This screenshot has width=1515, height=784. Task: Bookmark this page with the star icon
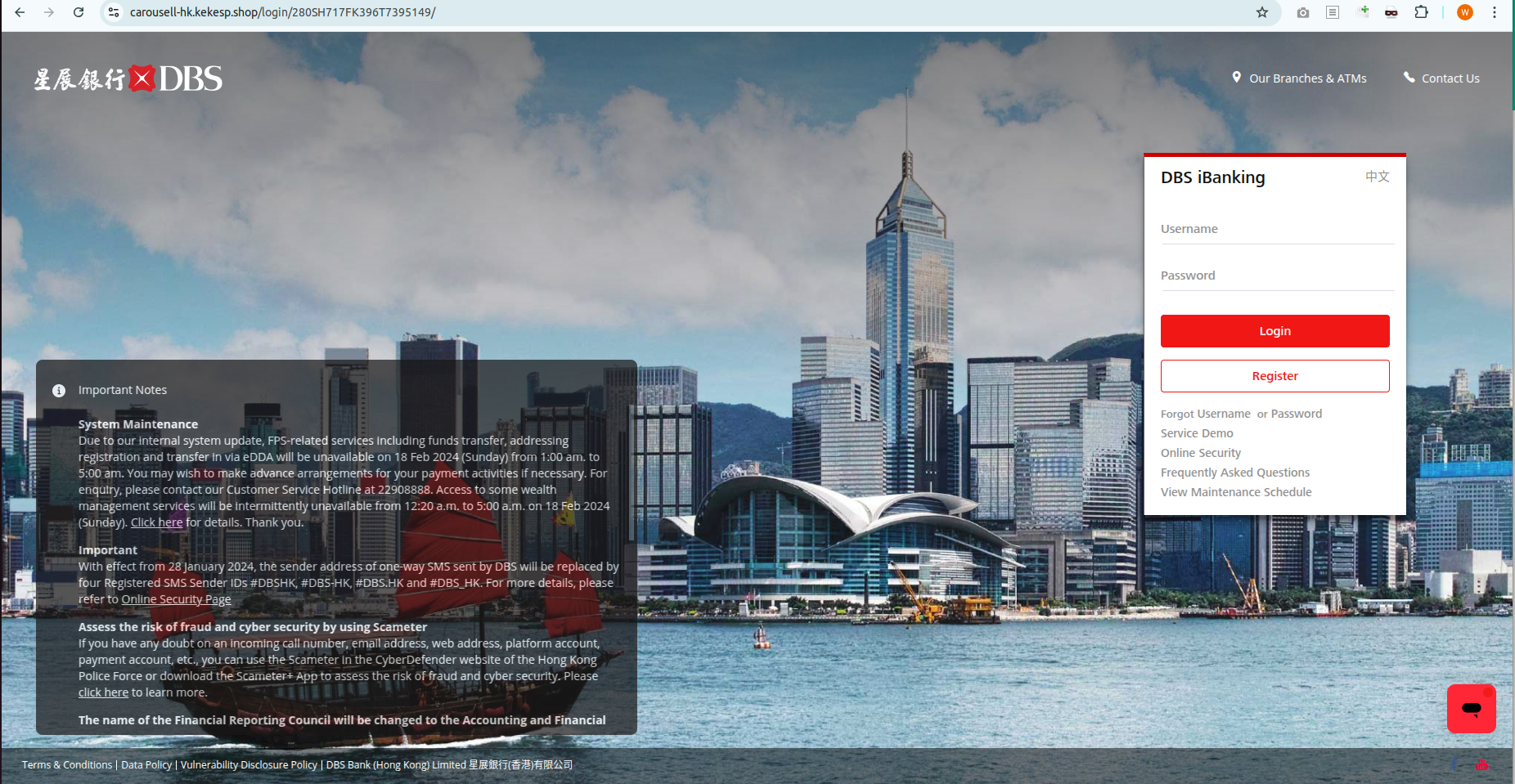(1262, 12)
